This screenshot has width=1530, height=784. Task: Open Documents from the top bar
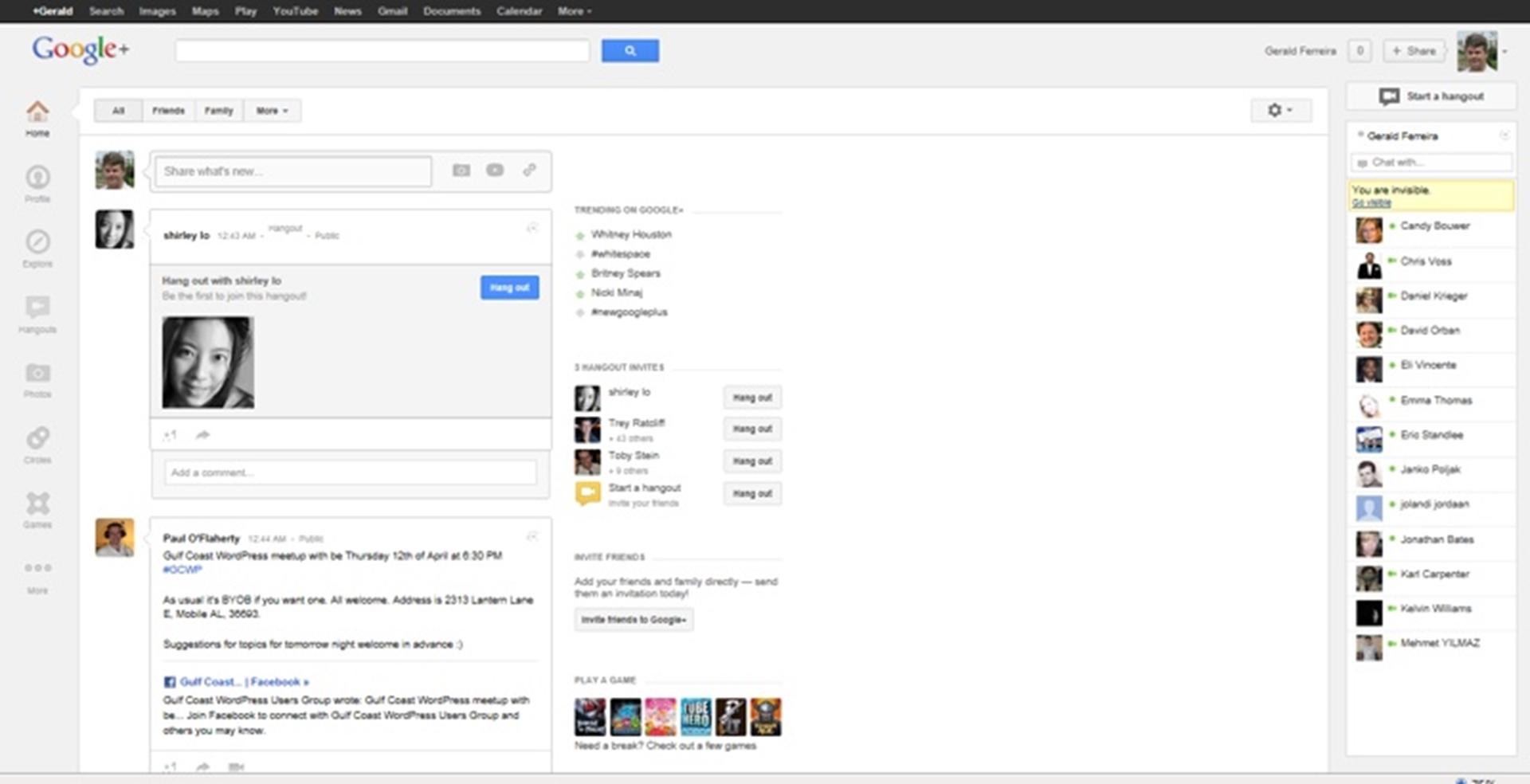(452, 11)
